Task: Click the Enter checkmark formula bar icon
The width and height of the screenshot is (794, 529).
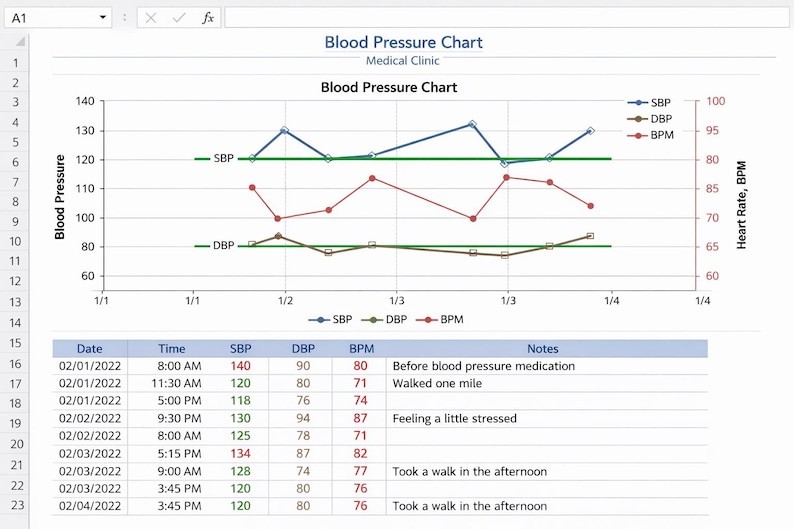Action: click(x=179, y=18)
